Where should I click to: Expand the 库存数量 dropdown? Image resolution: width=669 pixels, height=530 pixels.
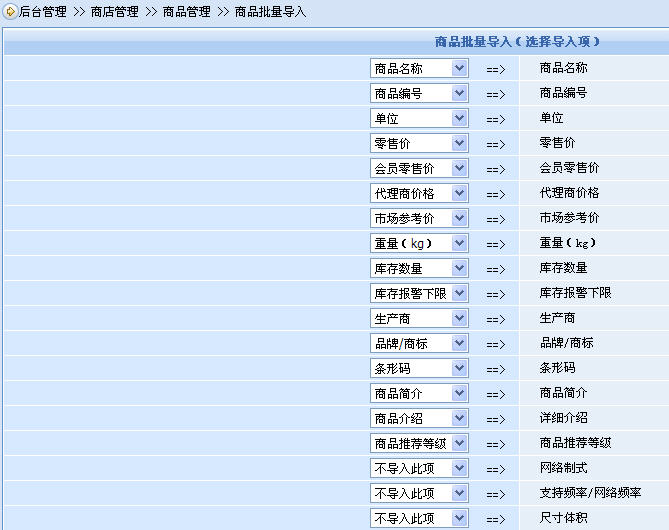pyautogui.click(x=418, y=268)
